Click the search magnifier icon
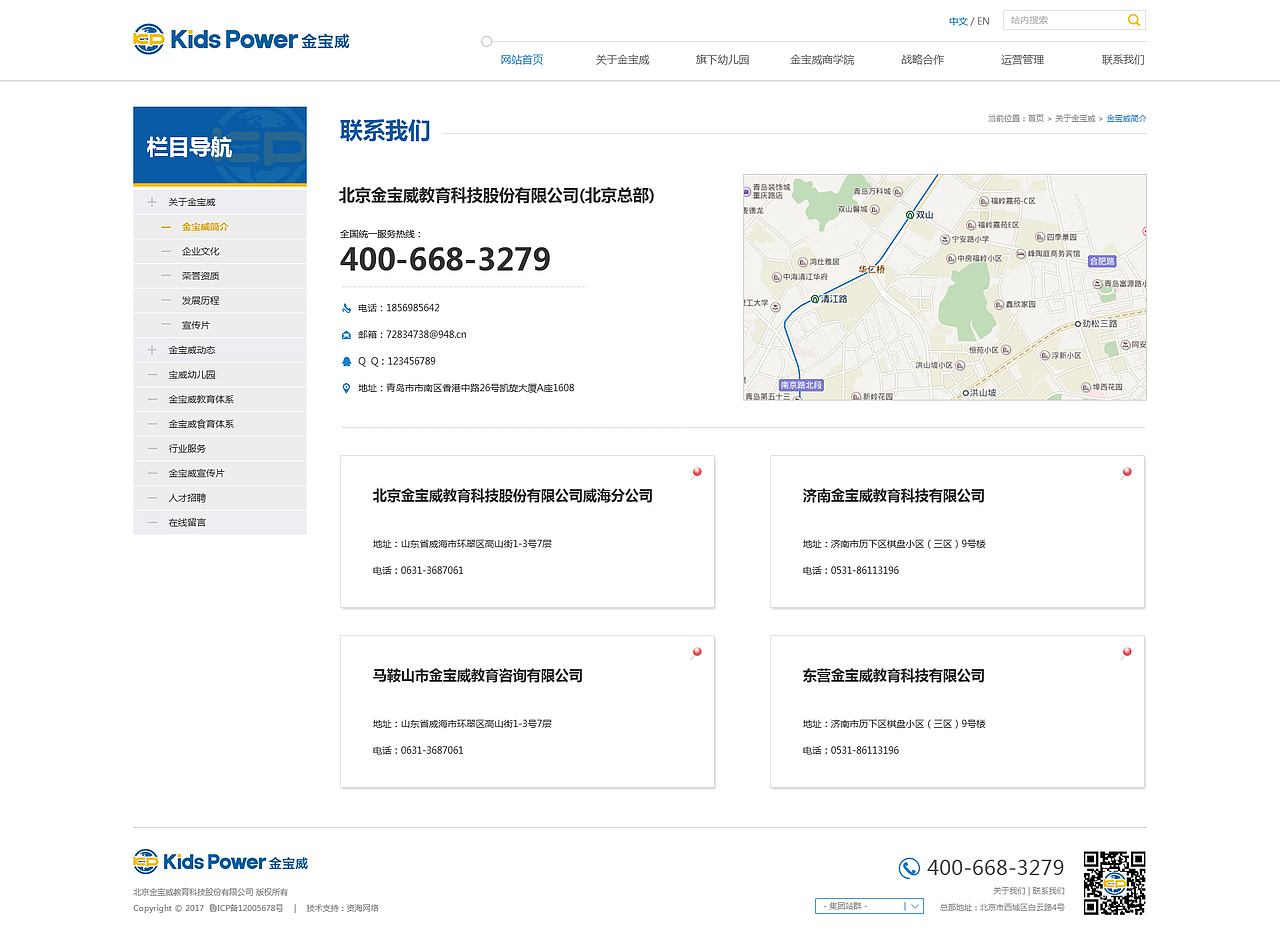The width and height of the screenshot is (1280, 939). click(1134, 20)
